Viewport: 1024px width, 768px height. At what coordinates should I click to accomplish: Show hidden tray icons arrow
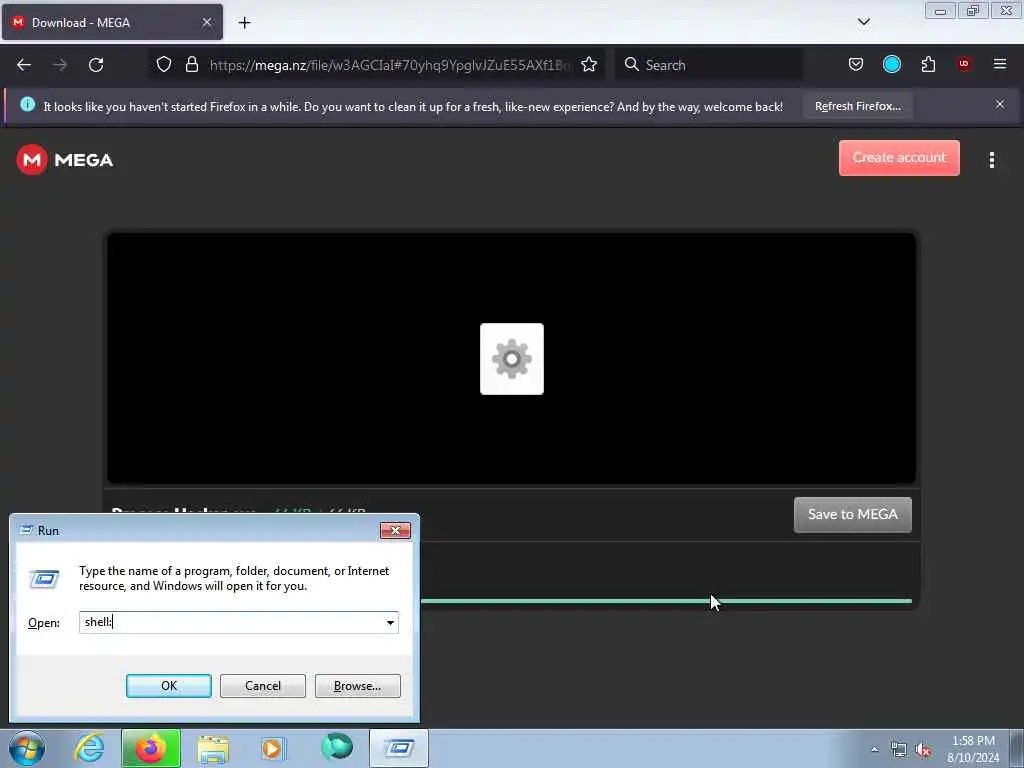[x=874, y=749]
